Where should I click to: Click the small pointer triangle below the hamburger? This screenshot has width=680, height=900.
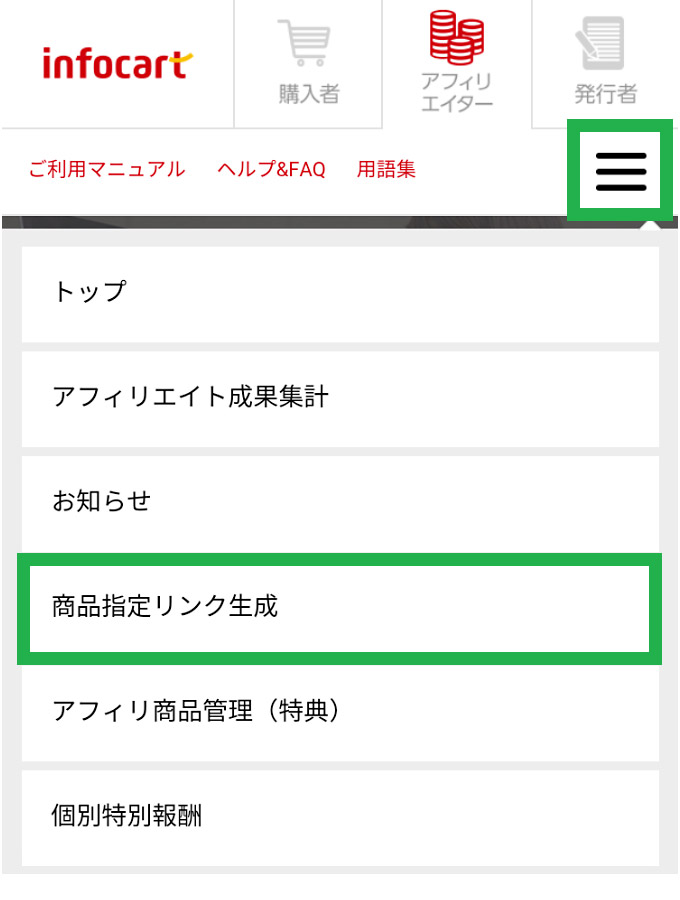(x=649, y=224)
